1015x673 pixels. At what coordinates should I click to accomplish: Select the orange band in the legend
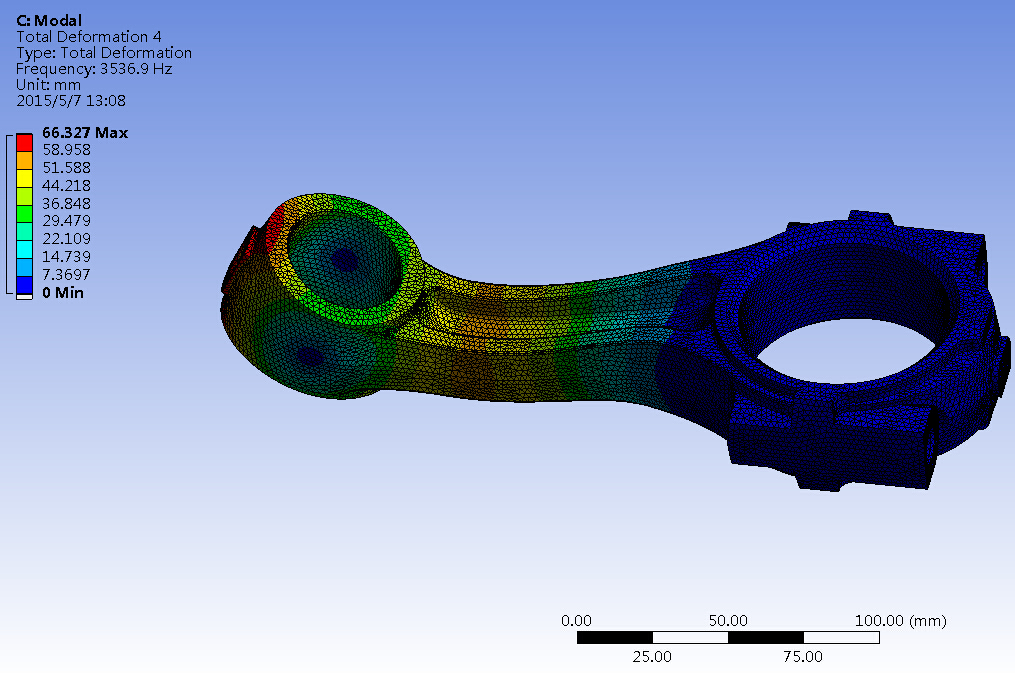pyautogui.click(x=24, y=160)
